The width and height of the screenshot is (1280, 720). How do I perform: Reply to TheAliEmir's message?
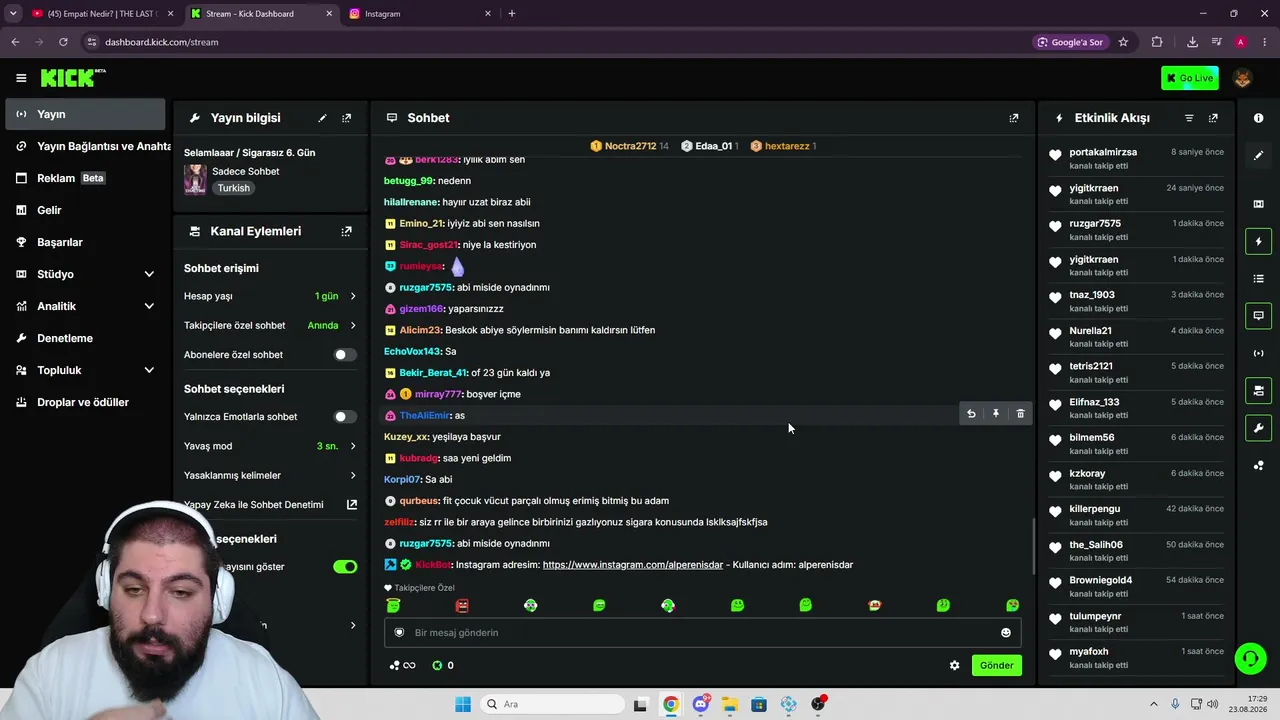[x=971, y=414]
